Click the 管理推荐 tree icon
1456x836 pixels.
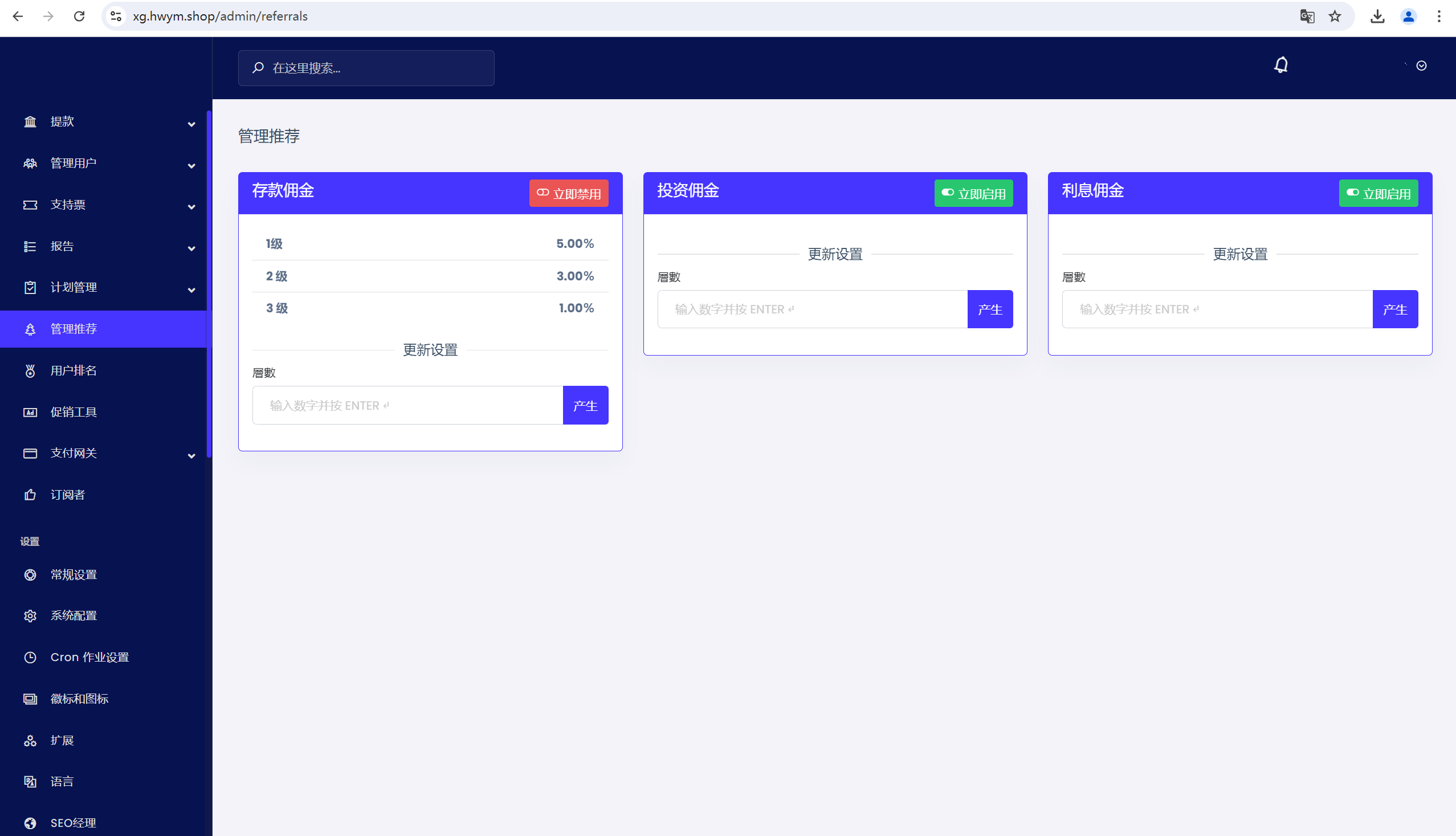(30, 329)
